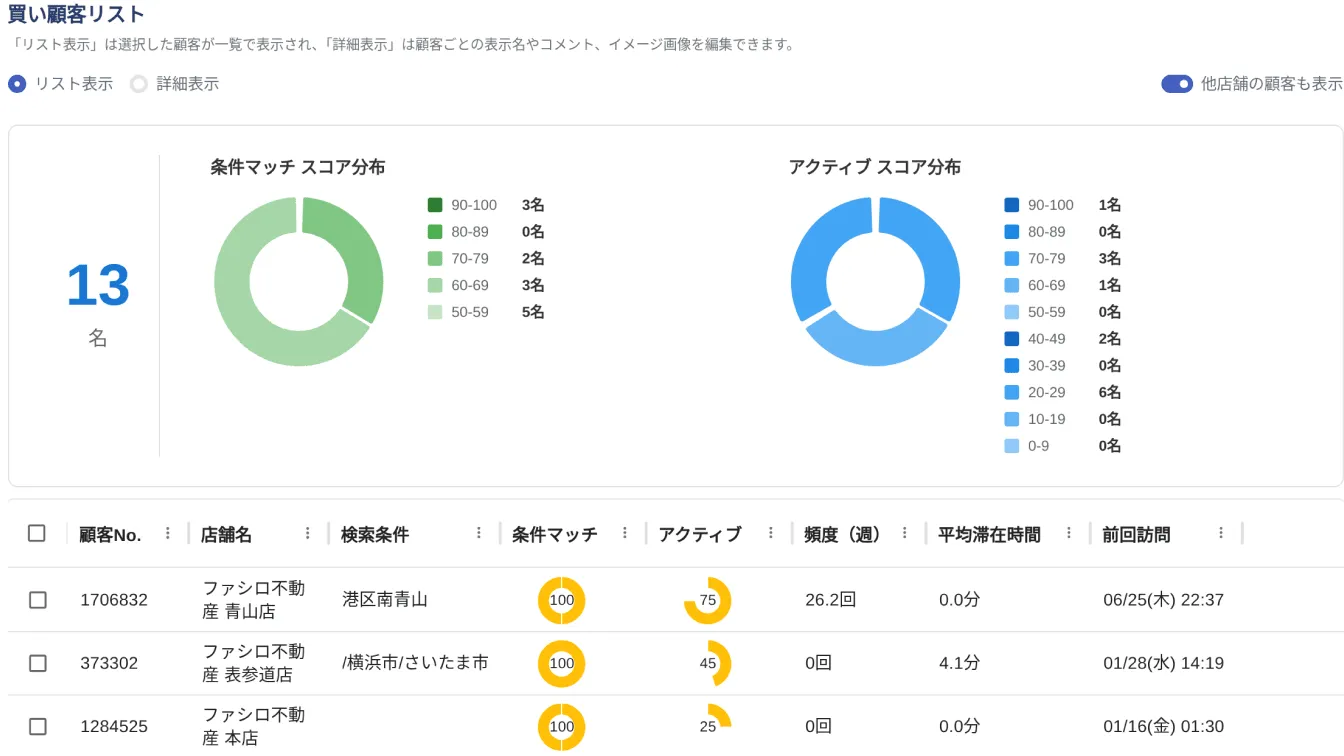Click last visit 06/25(木) 22:37
The image size is (1344, 756).
(1163, 600)
